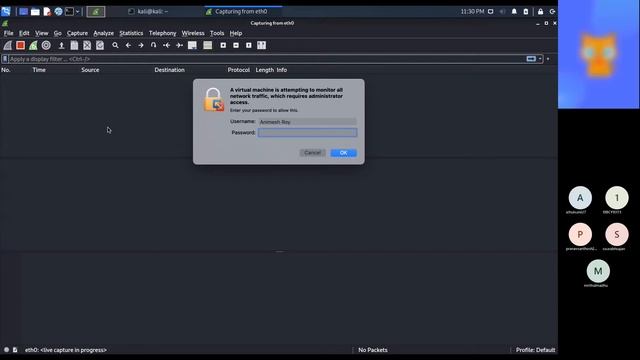640x360 pixels.
Task: Click the display filter bookmark icon
Action: point(5,59)
